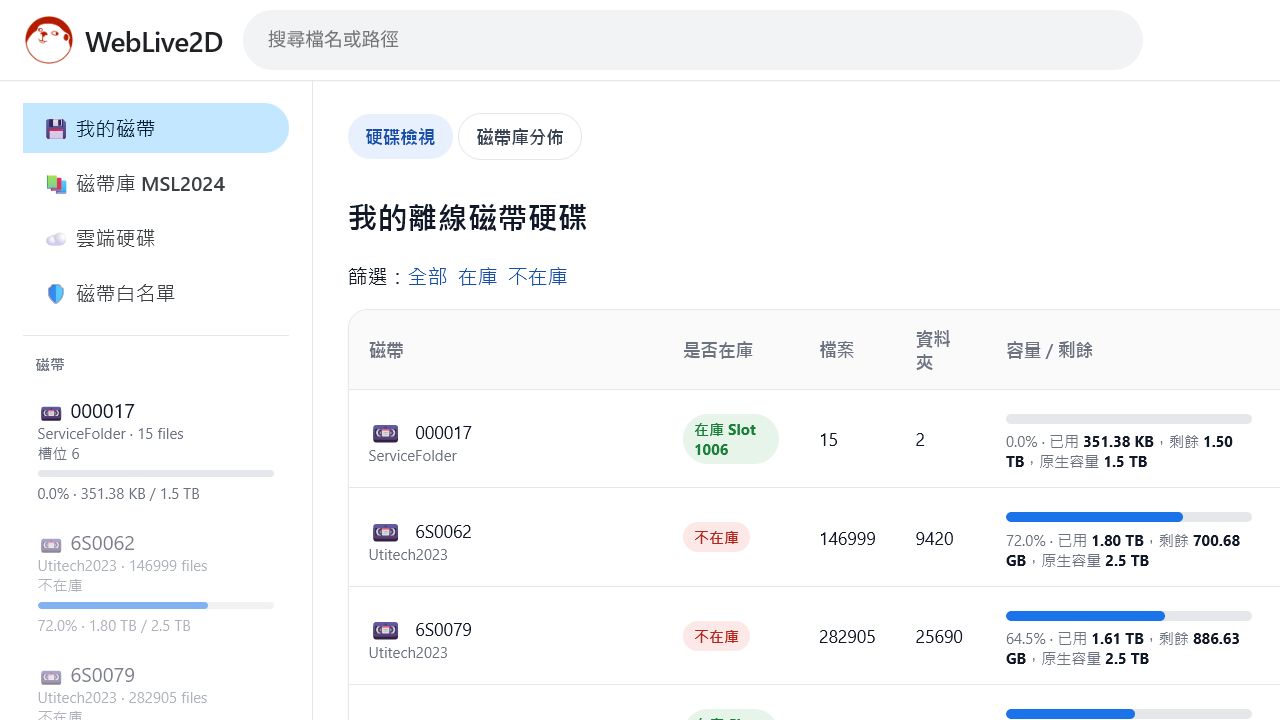Focus the 搜尋檔名或路徑 search field

[693, 40]
